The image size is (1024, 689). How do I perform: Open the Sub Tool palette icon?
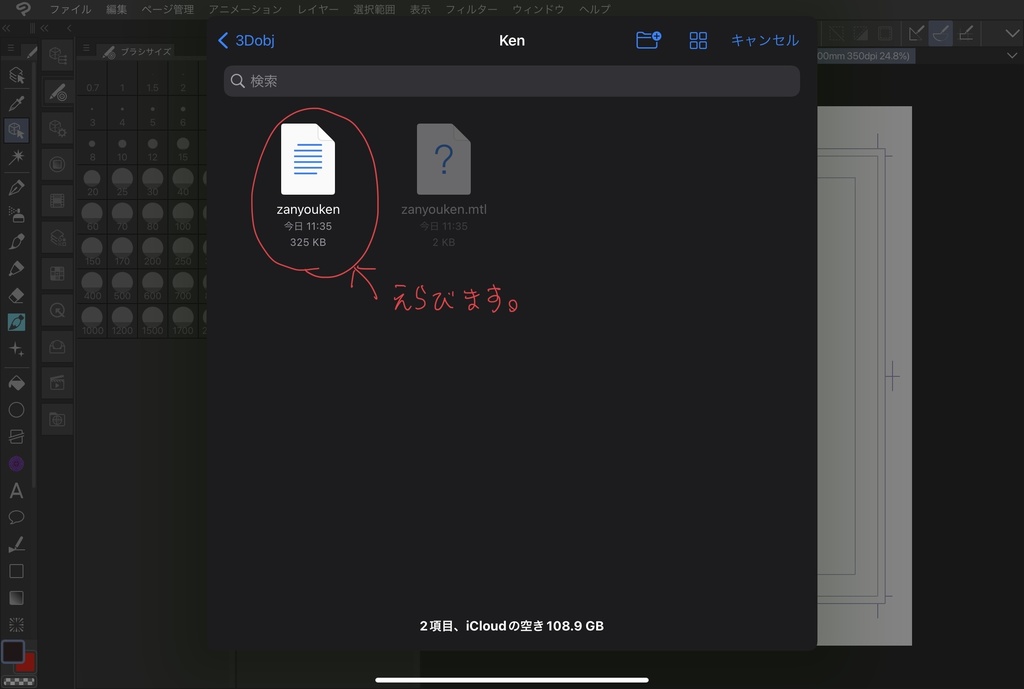[57, 56]
